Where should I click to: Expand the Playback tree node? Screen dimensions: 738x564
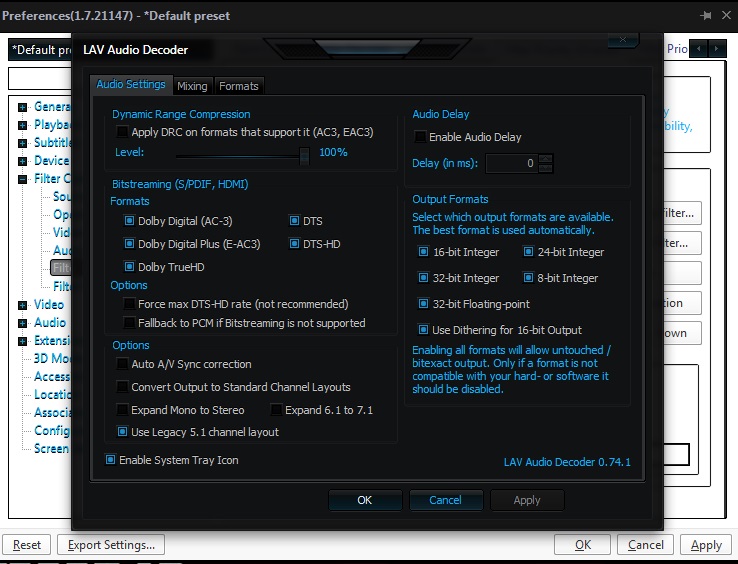click(x=22, y=125)
